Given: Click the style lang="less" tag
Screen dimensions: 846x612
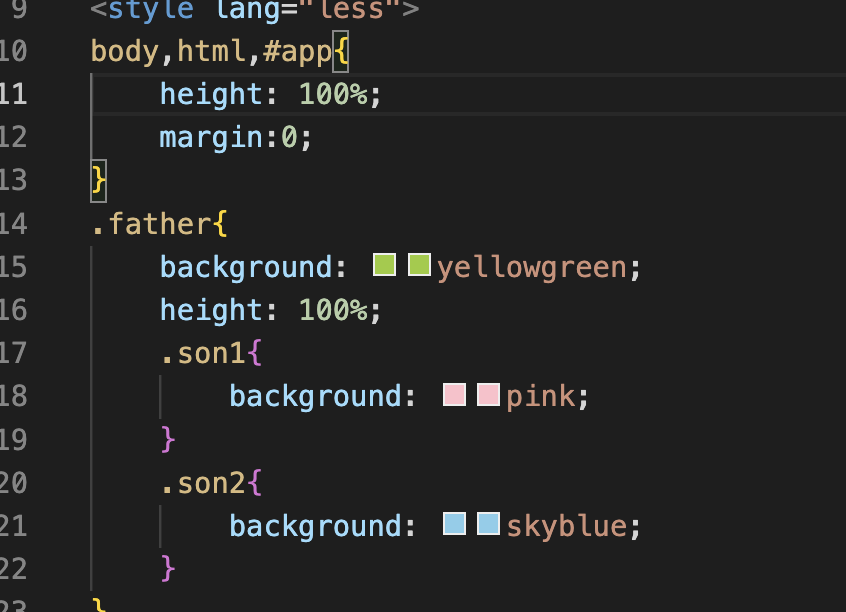Looking at the screenshot, I should tap(255, 9).
